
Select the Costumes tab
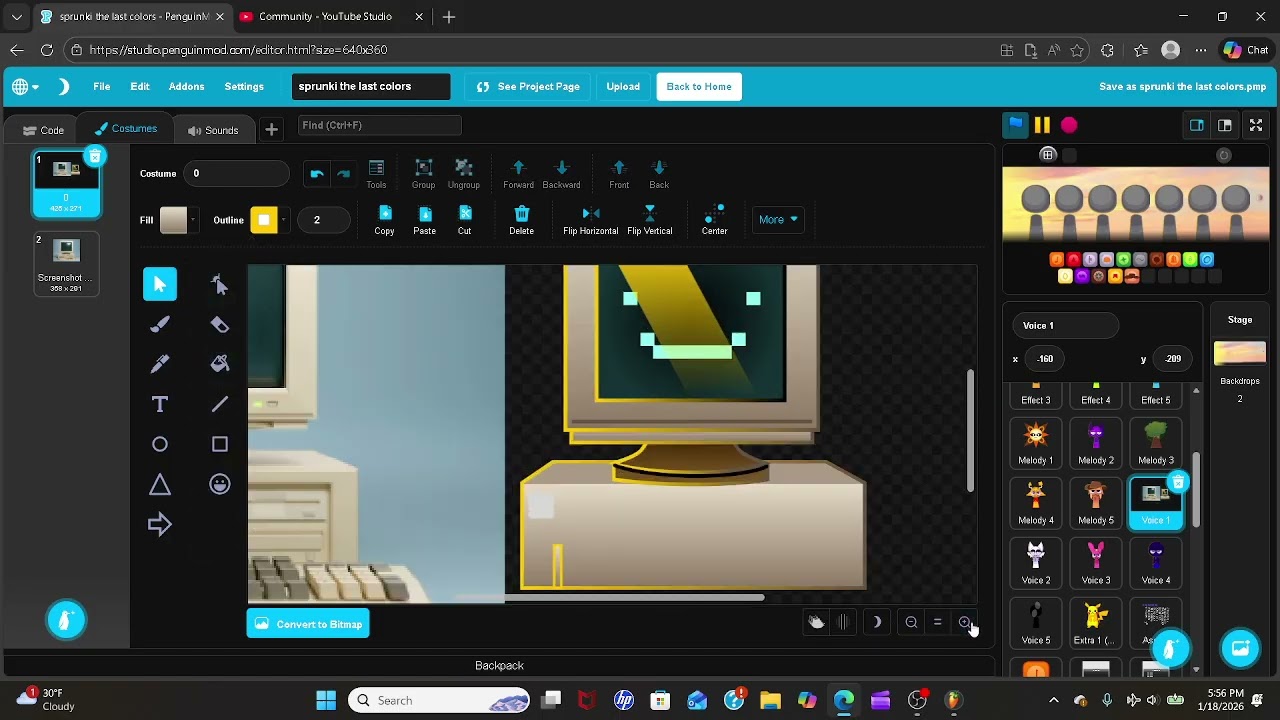[126, 129]
